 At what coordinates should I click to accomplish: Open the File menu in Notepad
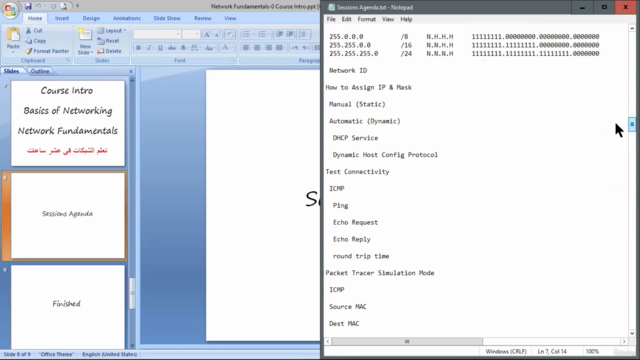click(x=331, y=19)
